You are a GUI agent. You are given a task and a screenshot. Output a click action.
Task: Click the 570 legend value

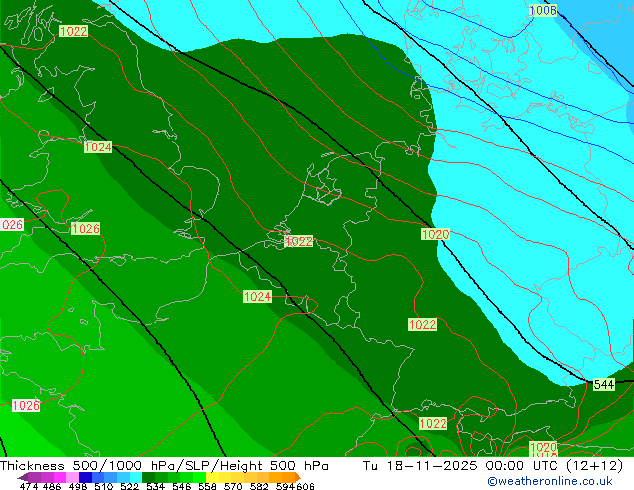(x=233, y=486)
